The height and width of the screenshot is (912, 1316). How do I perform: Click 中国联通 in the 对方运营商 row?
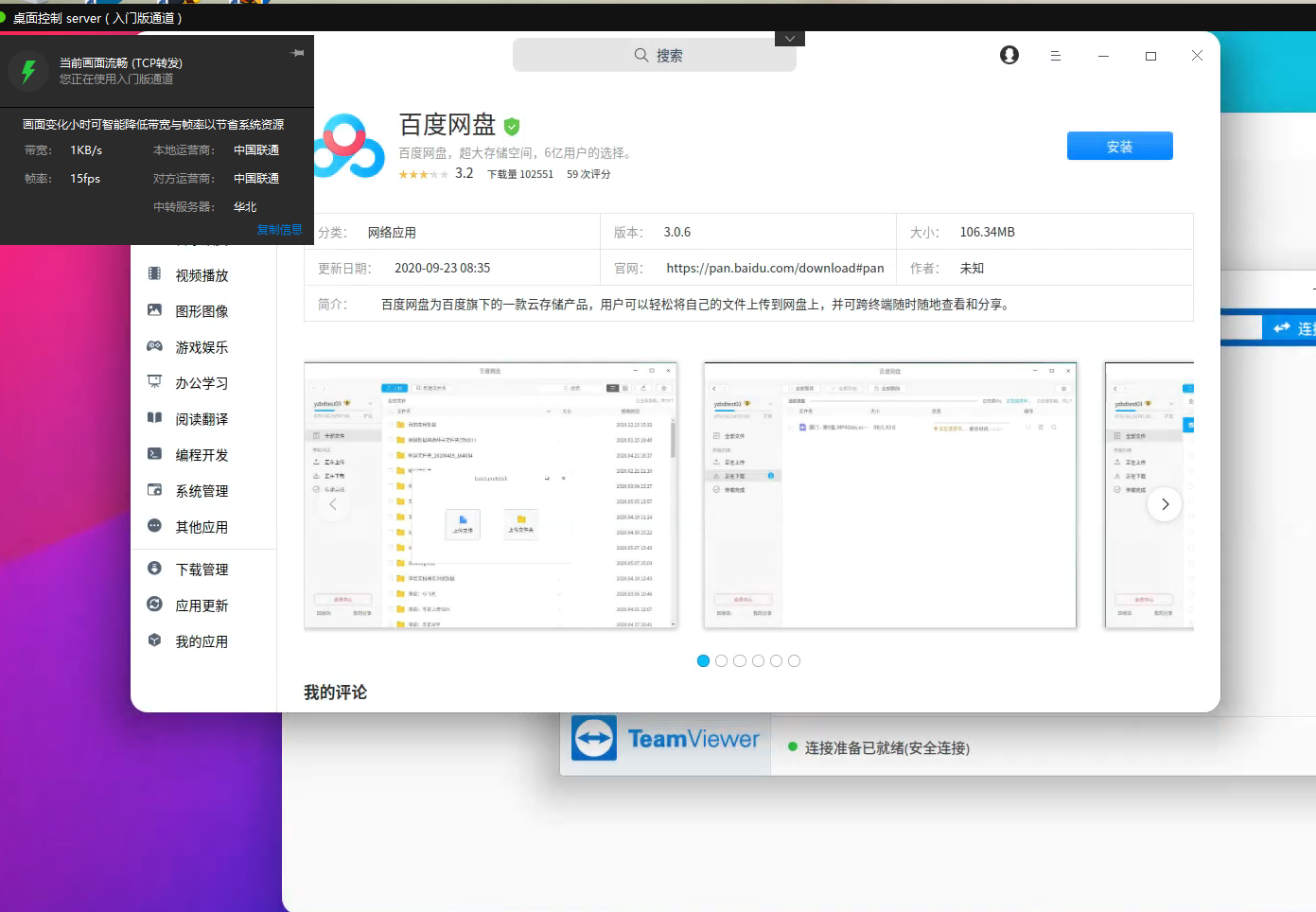[256, 178]
